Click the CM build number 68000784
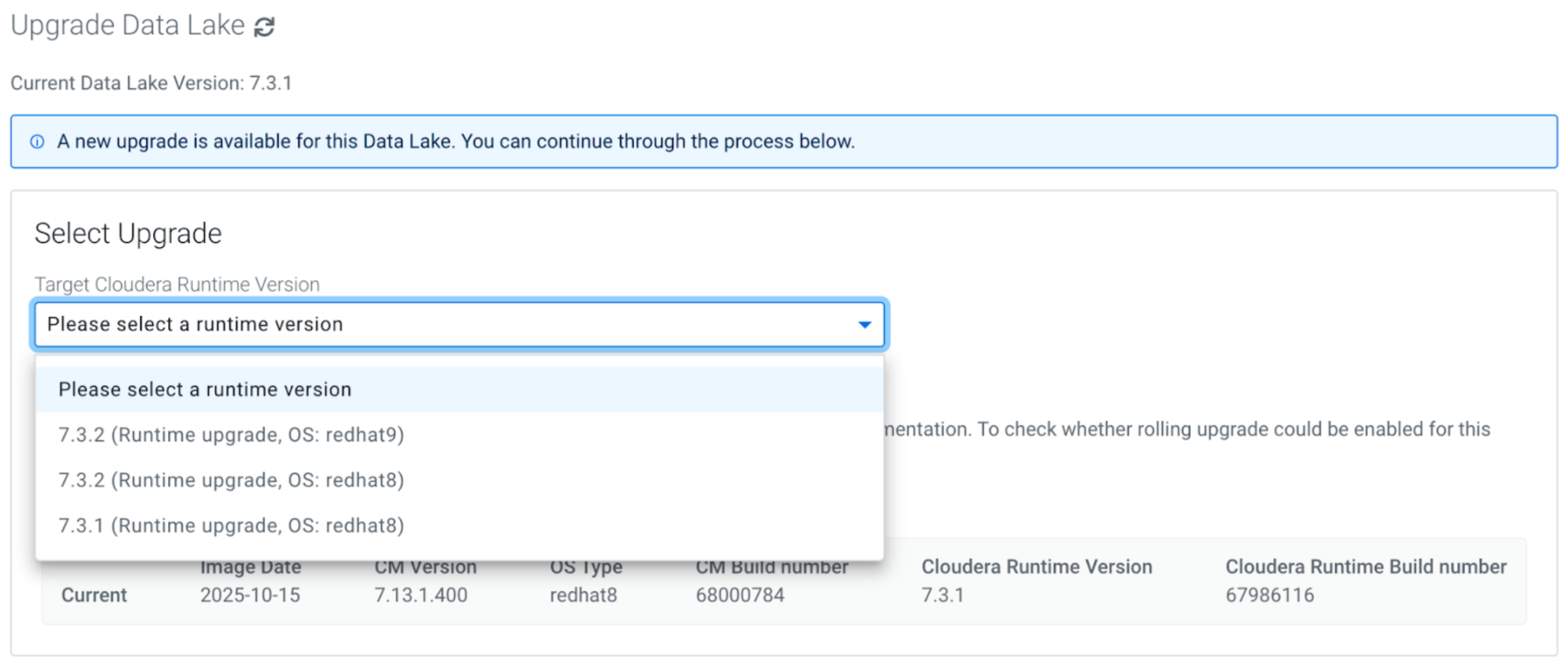1568x664 pixels. click(739, 595)
